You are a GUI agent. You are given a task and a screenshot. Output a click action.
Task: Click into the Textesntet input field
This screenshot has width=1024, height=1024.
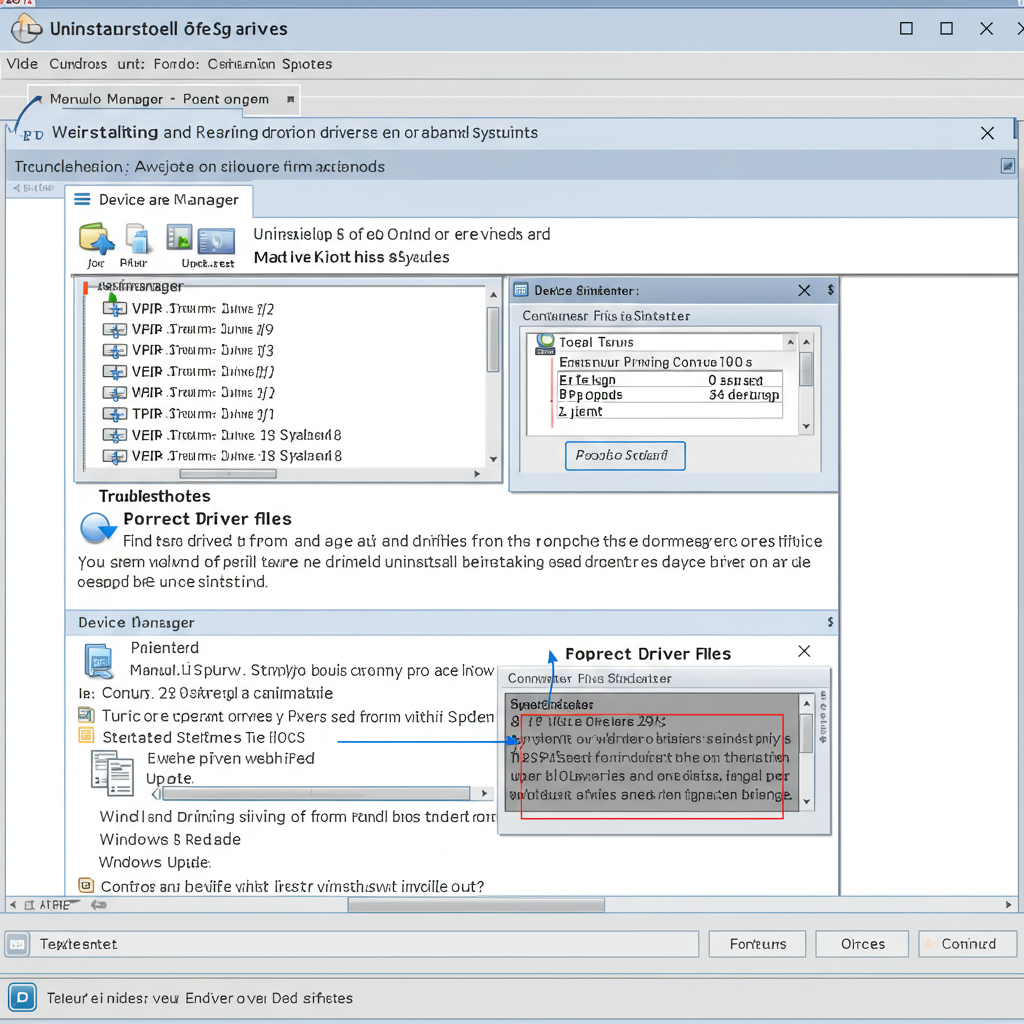coord(367,944)
